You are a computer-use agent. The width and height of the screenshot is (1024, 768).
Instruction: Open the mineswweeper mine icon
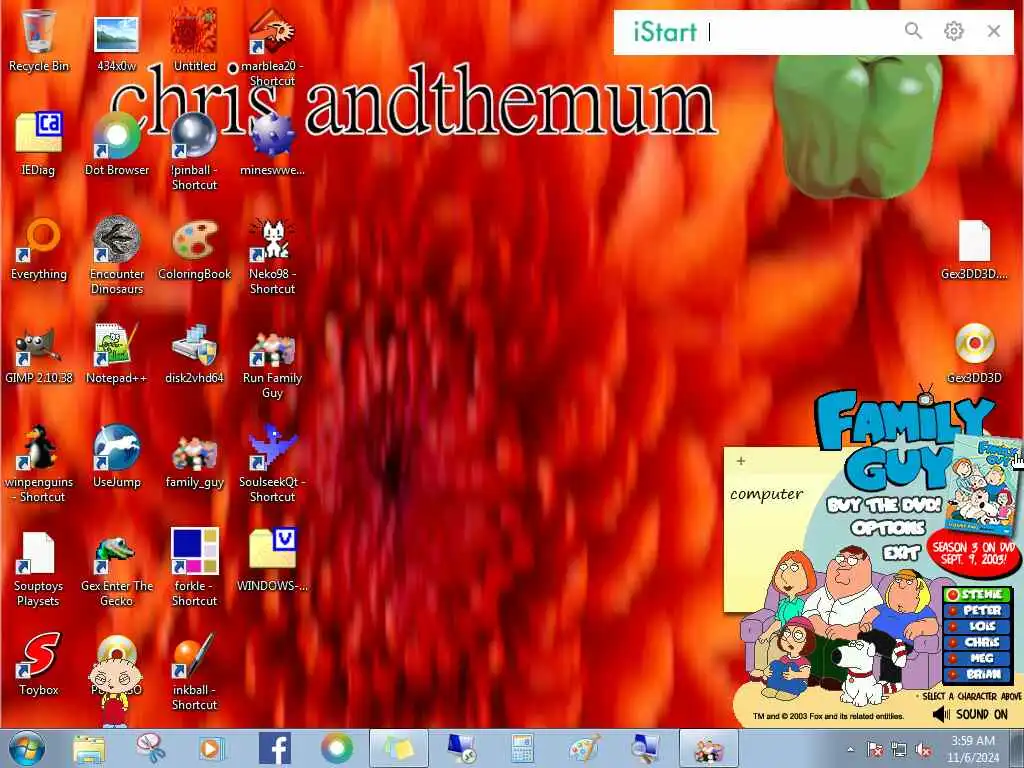point(272,144)
